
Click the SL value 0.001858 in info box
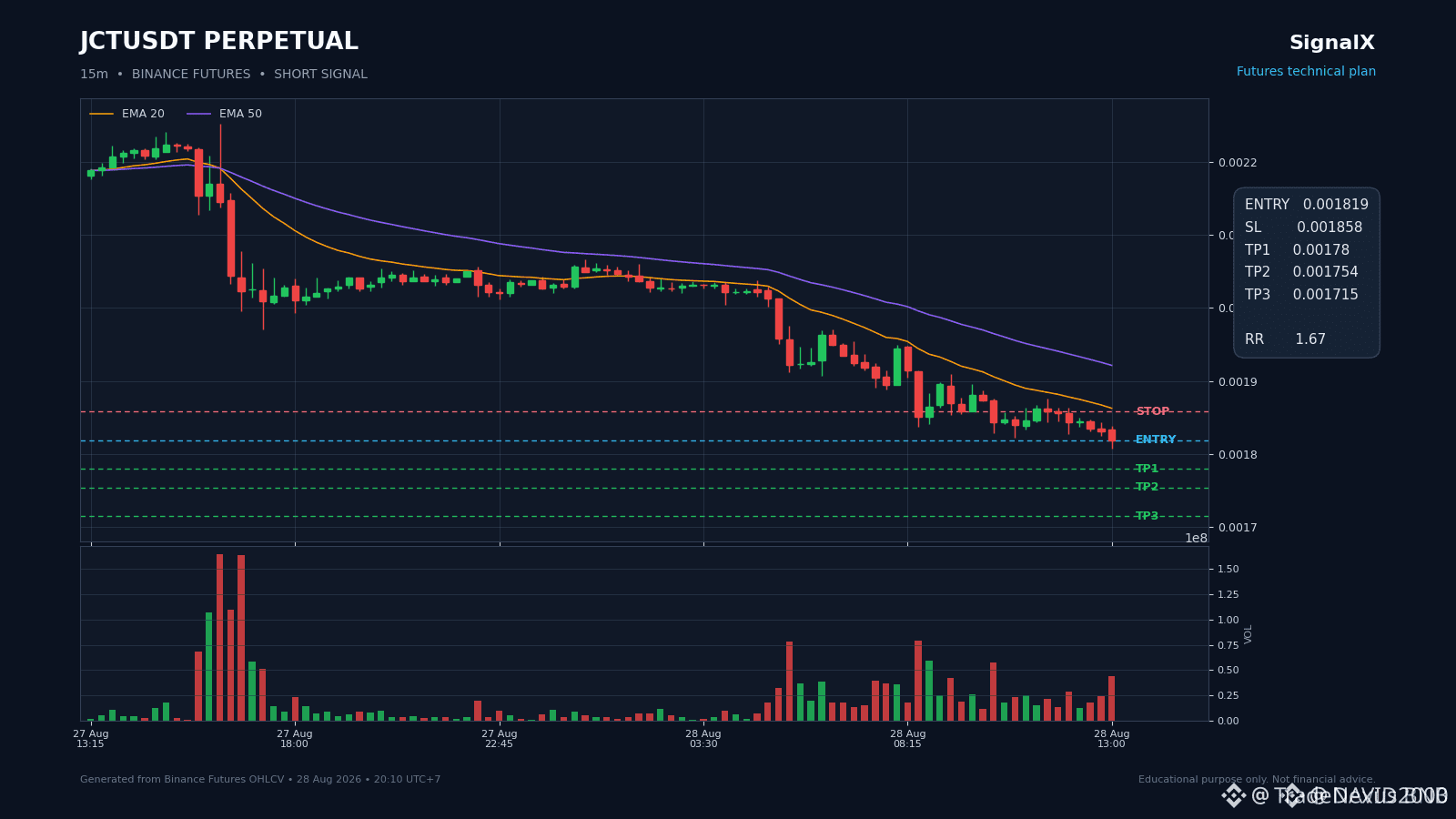coord(1330,227)
